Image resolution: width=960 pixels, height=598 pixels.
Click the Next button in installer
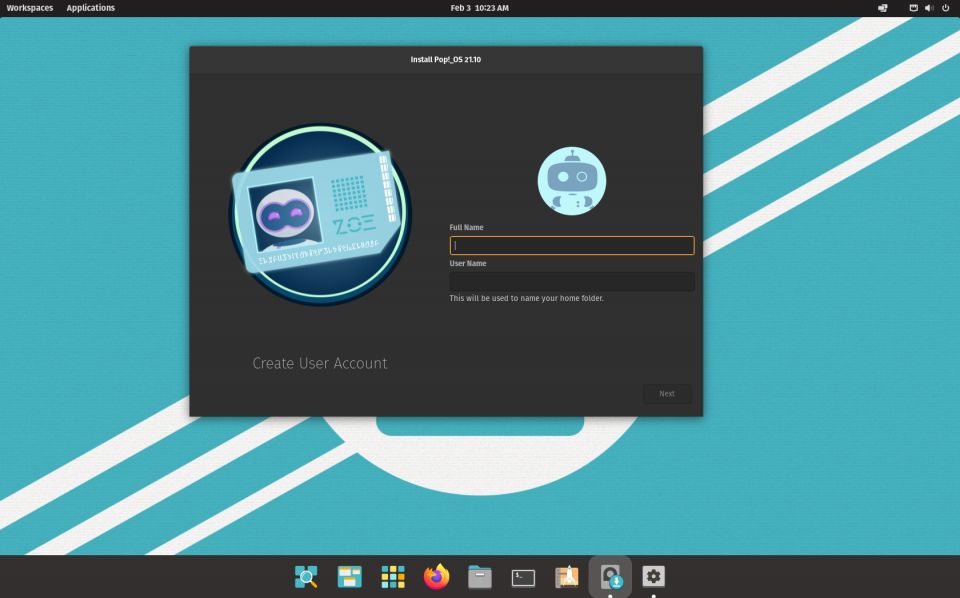pyautogui.click(x=667, y=394)
